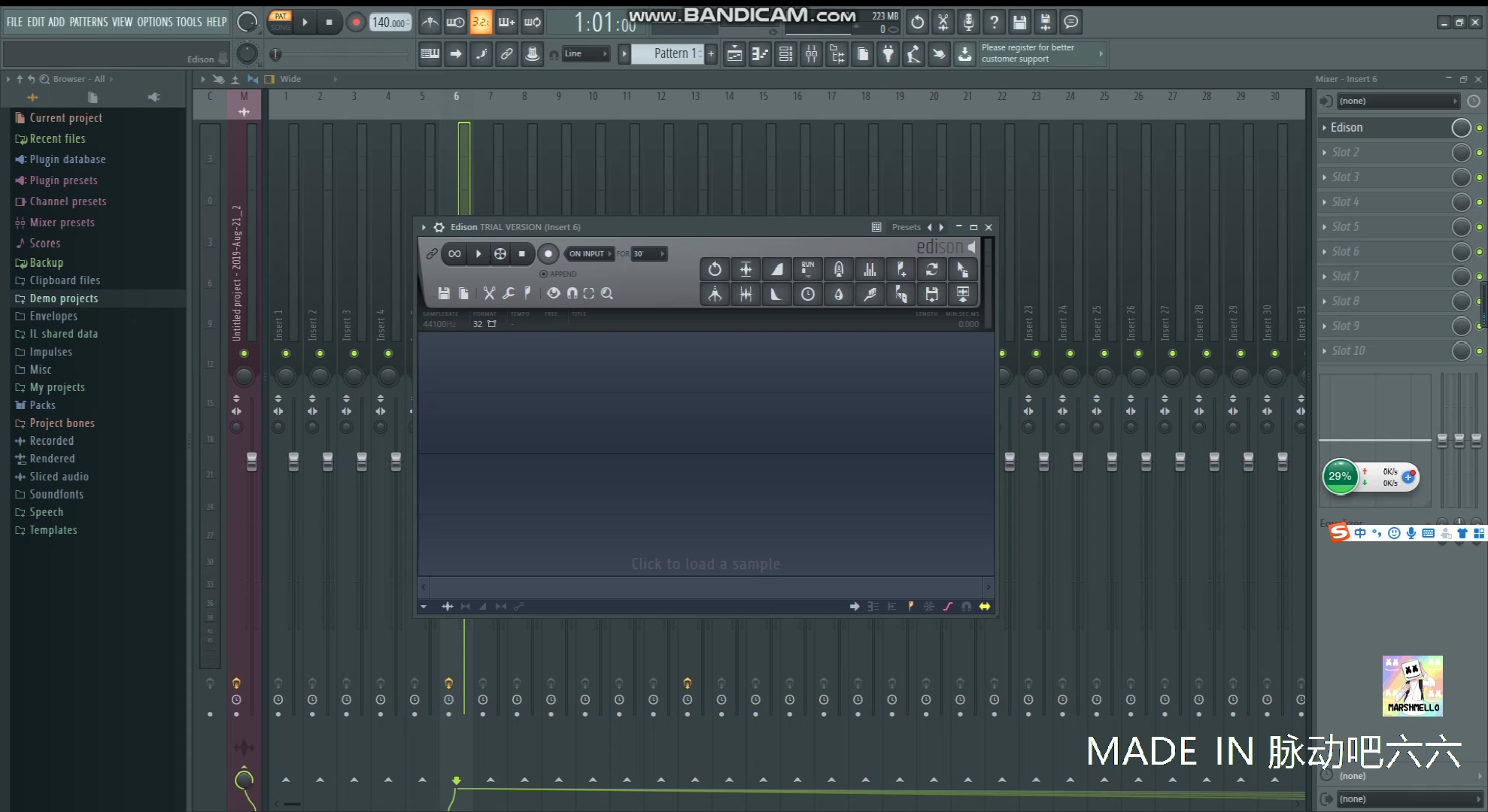Enable the APPEND radio option in Edison

click(544, 274)
